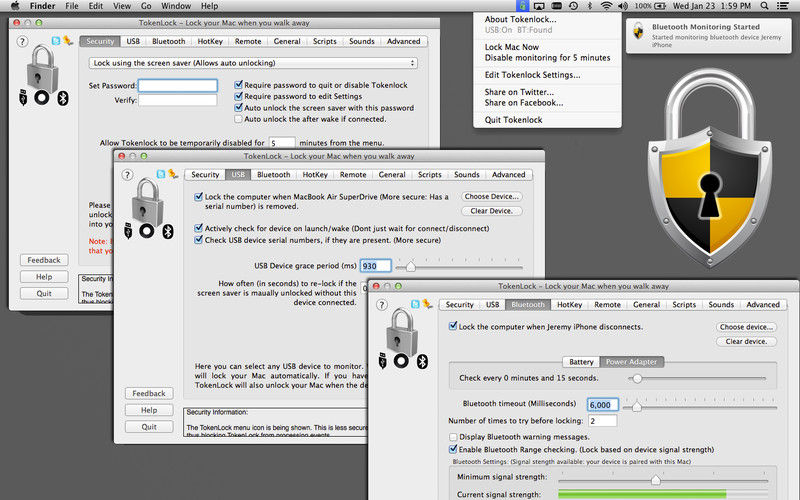
Task: Open Time Machine menu bar icon
Action: 573,6
